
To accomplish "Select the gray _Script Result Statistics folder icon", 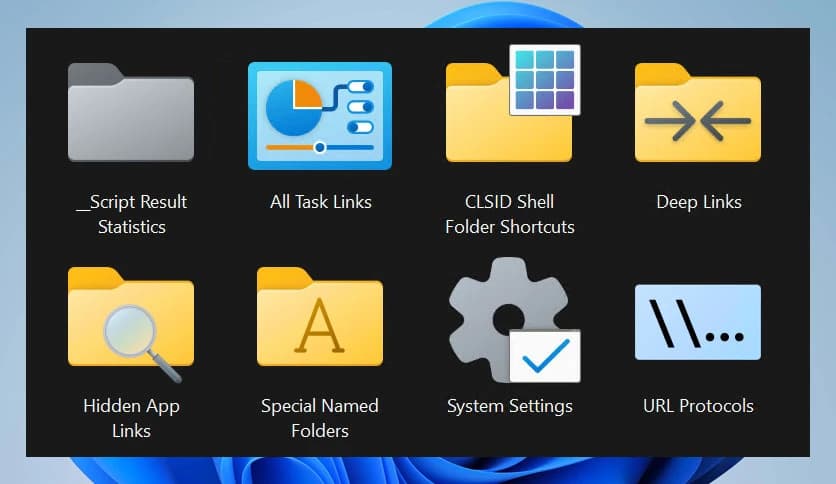I will click(x=130, y=112).
